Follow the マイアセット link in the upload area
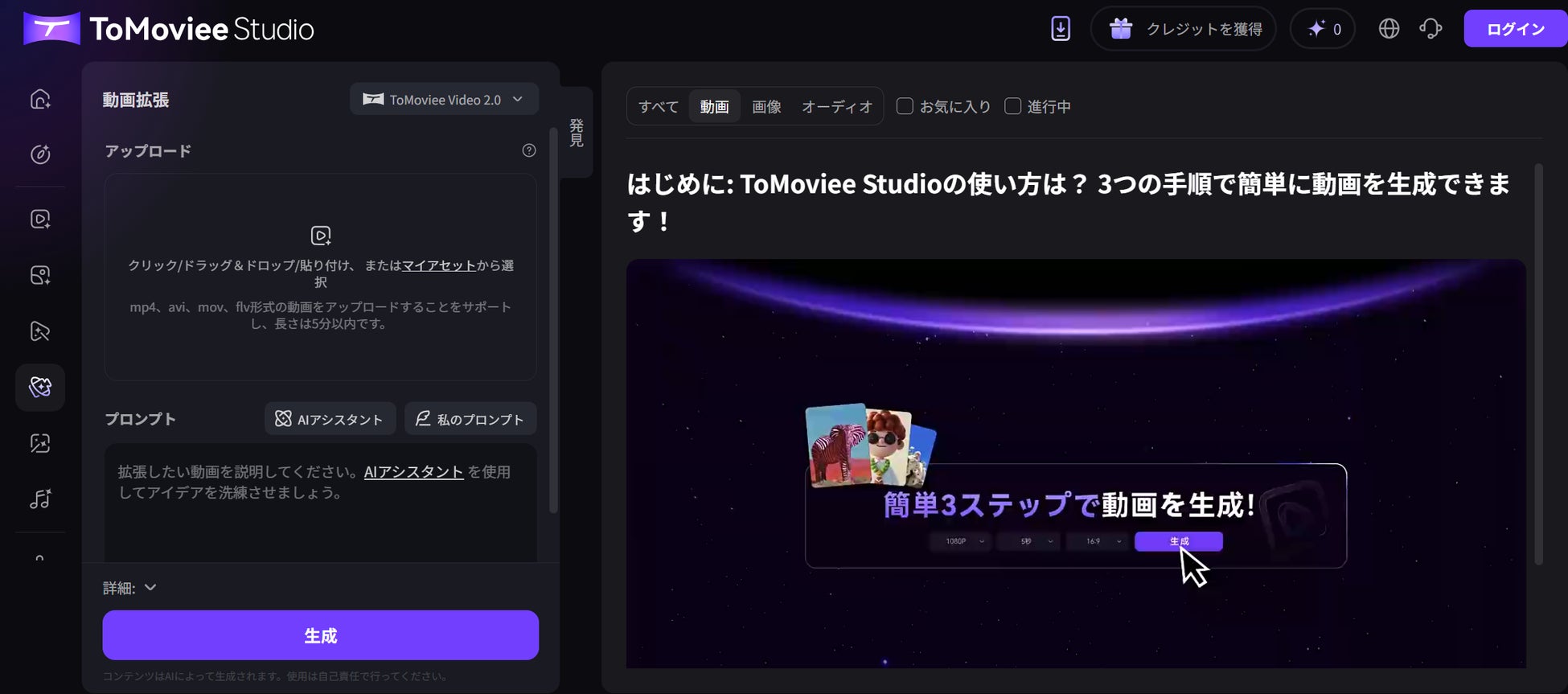This screenshot has width=1568, height=694. click(x=439, y=265)
